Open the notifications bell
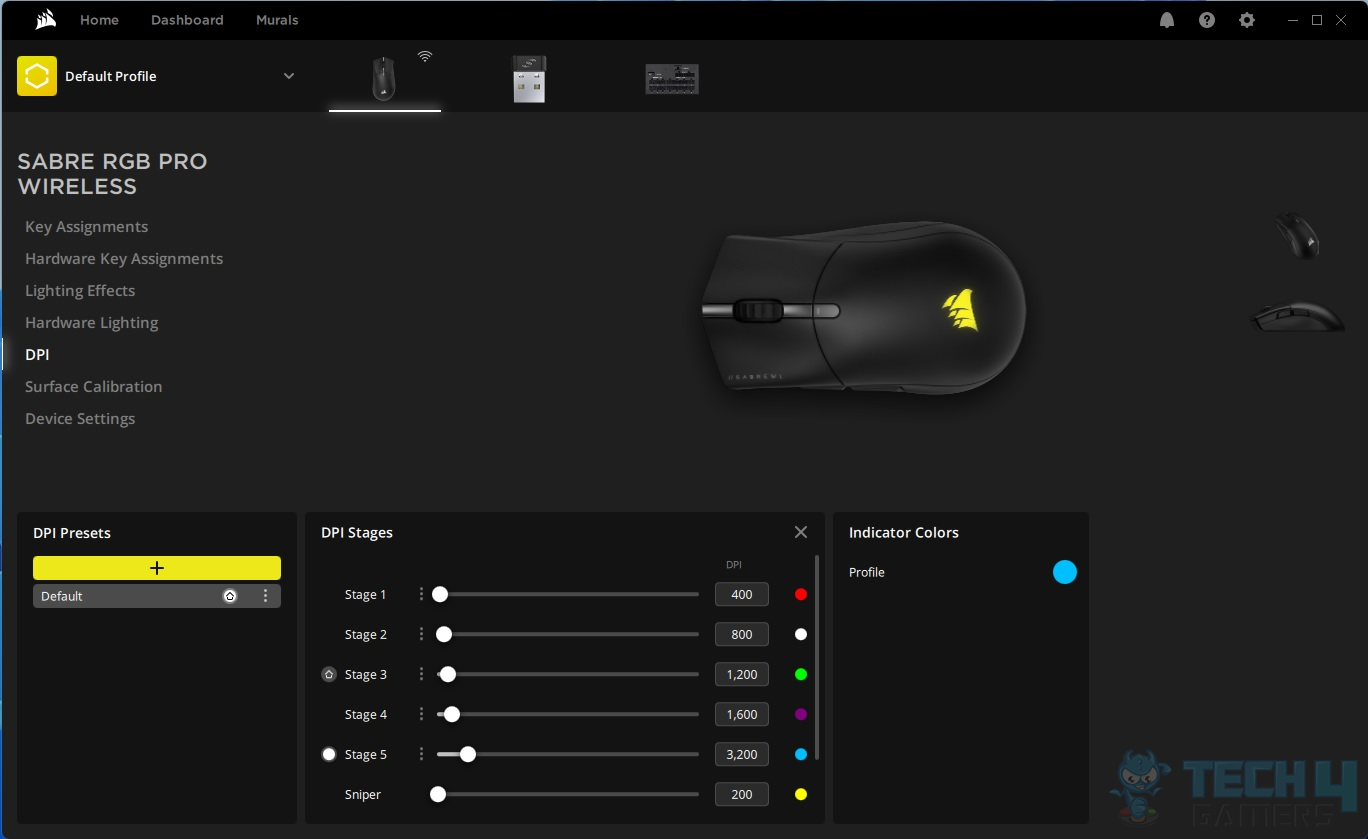1368x839 pixels. [x=1167, y=20]
